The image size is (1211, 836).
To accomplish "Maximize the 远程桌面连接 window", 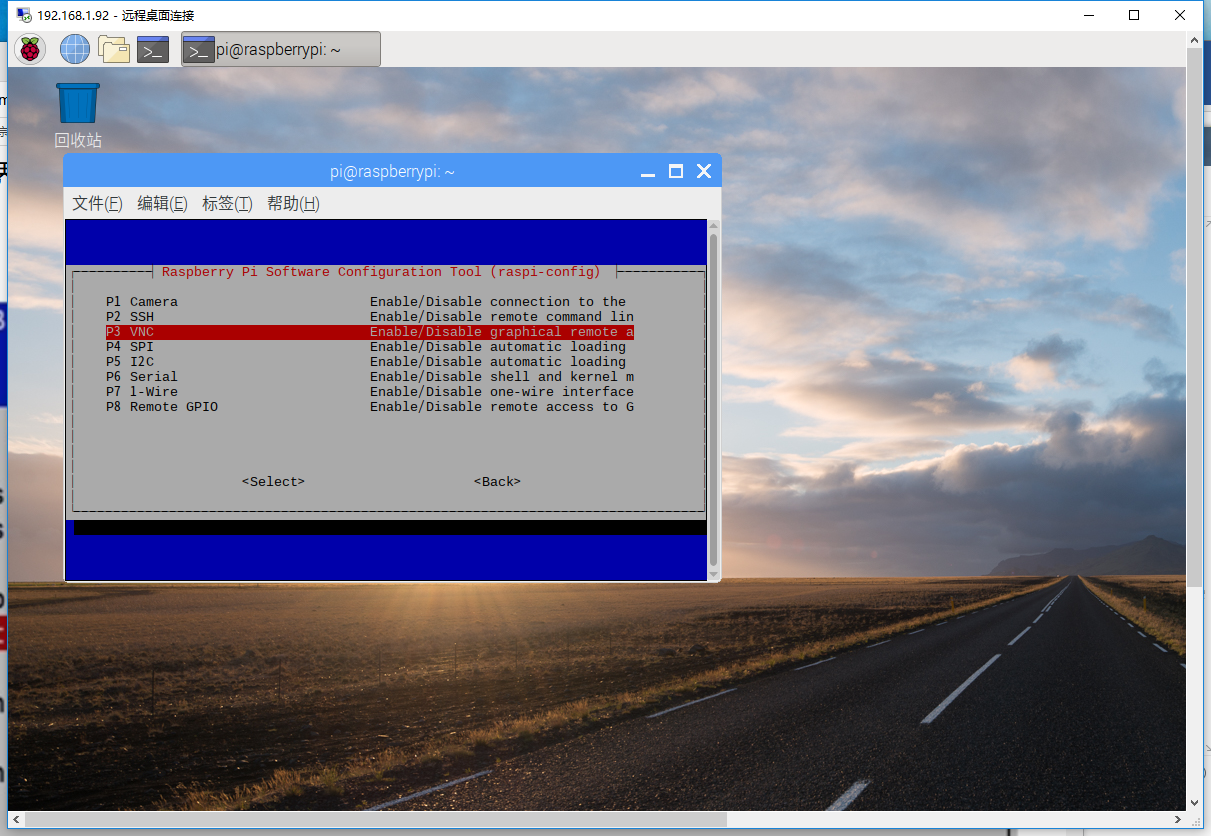I will (1133, 15).
